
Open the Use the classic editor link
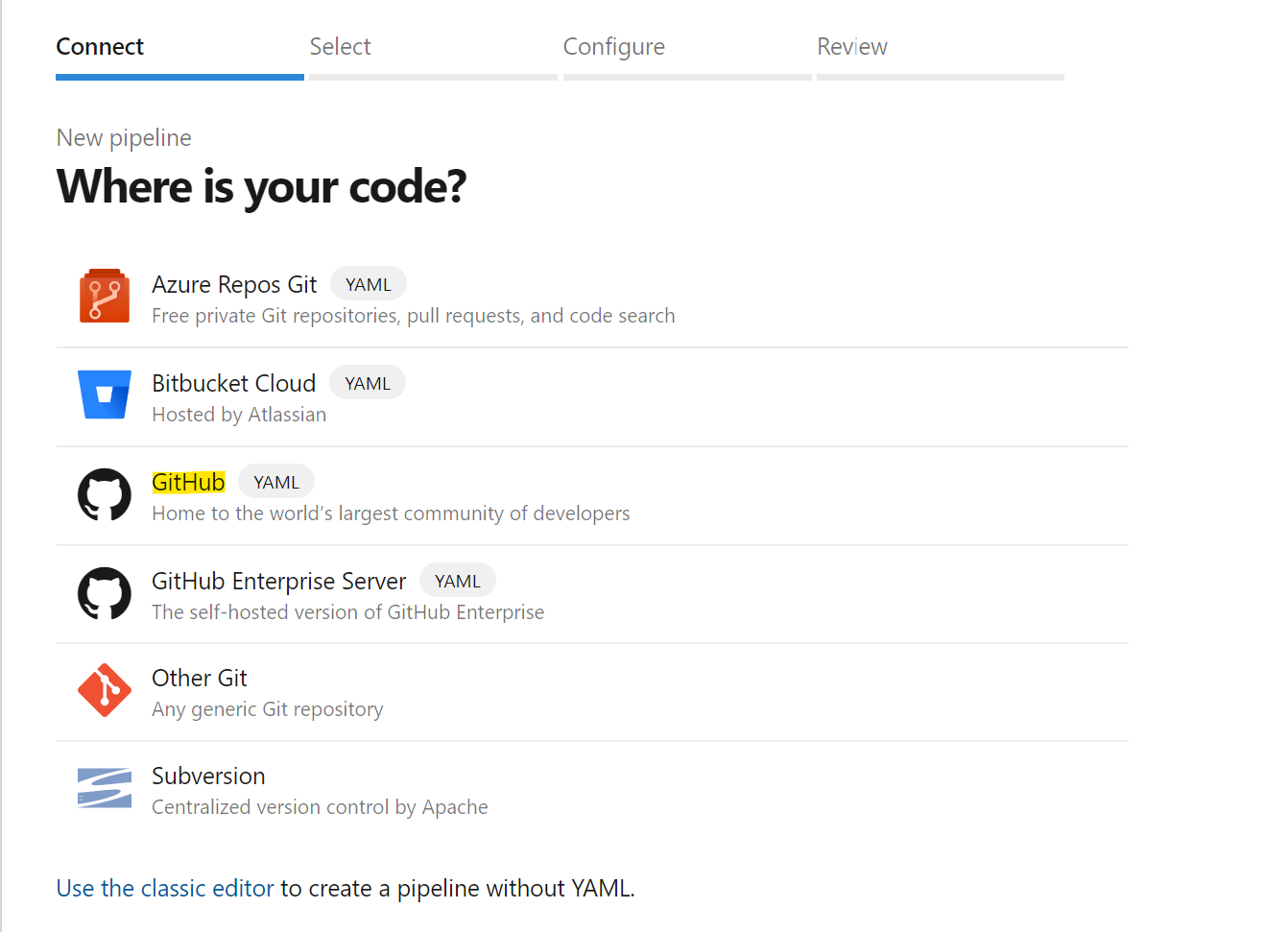click(x=165, y=889)
